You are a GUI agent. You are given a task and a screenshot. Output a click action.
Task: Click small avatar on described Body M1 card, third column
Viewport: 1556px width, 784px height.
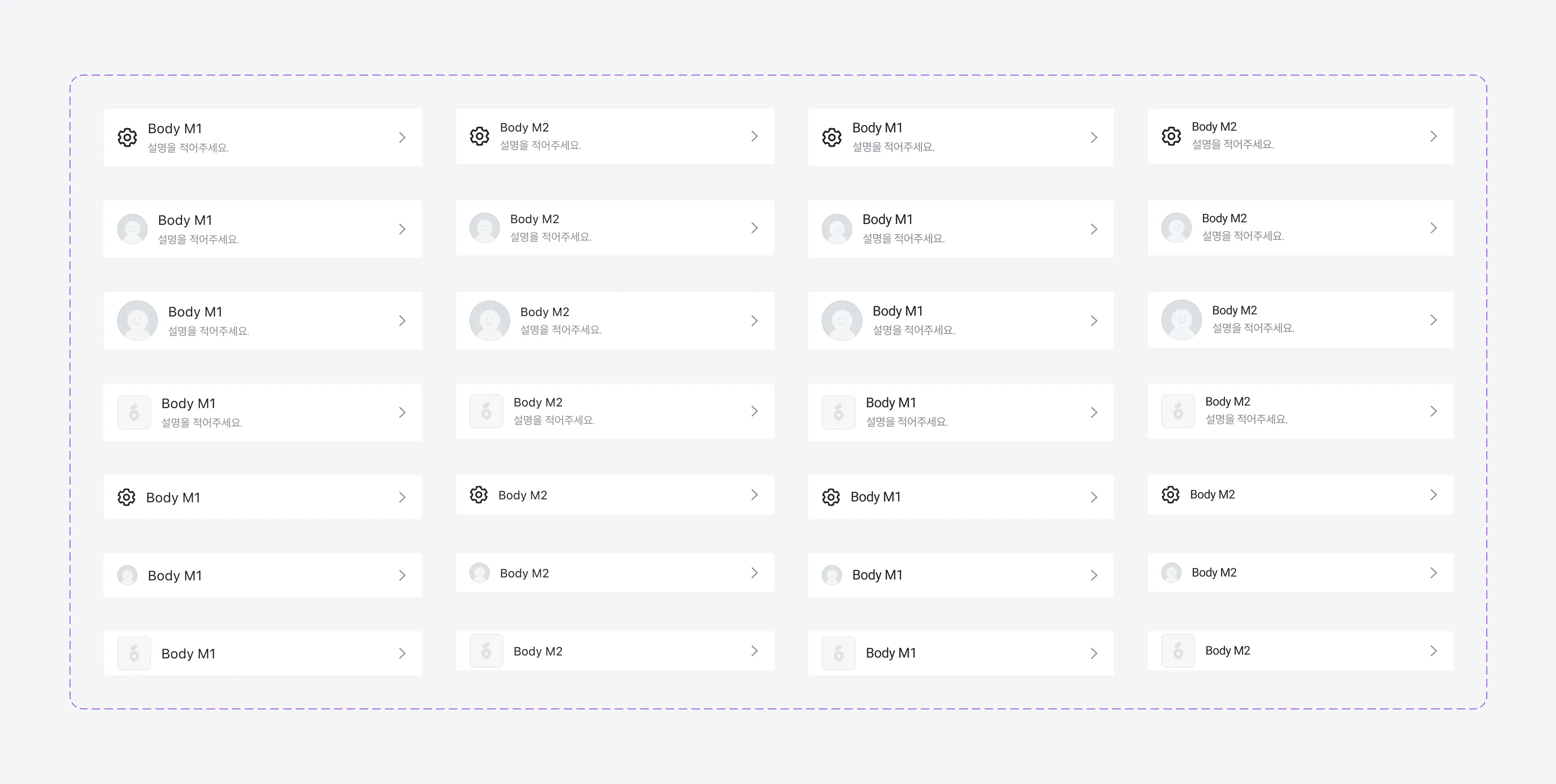[x=837, y=230]
